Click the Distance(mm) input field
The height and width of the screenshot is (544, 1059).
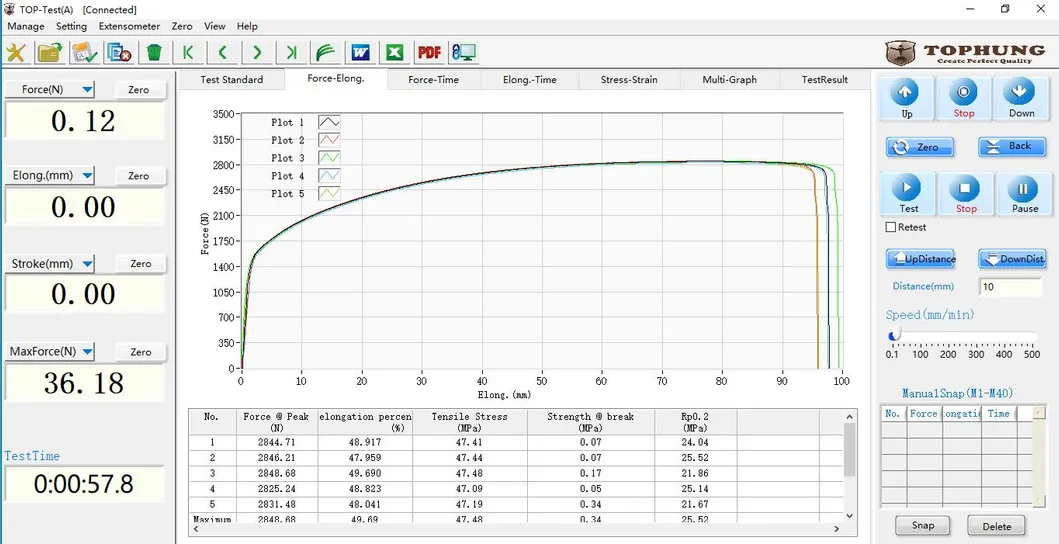coord(1010,287)
